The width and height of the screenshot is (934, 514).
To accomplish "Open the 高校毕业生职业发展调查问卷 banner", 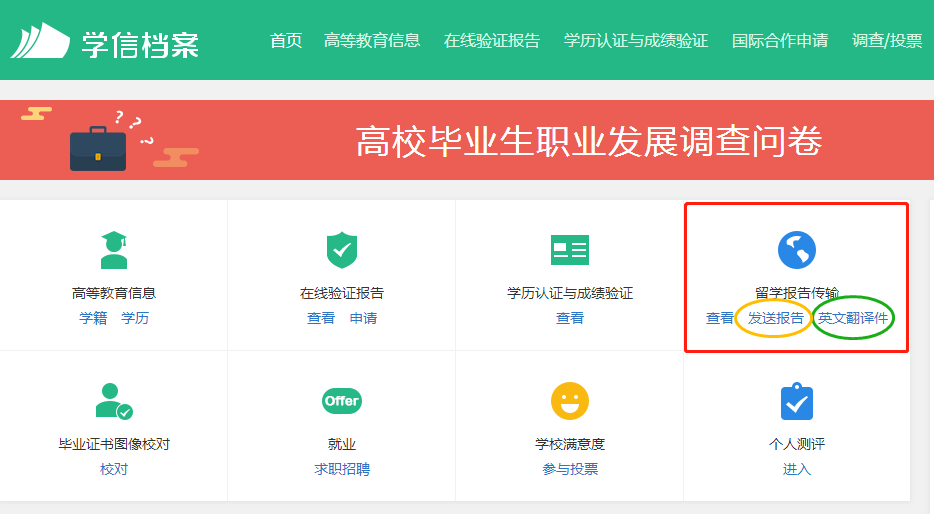I will [588, 142].
